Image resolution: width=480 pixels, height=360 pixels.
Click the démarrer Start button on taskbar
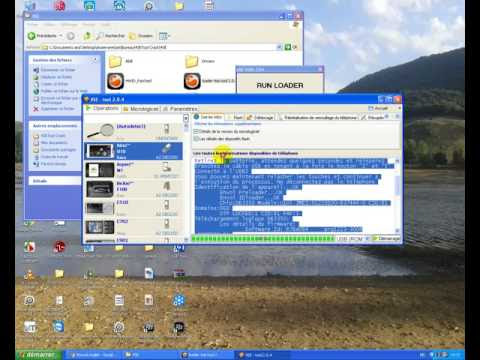39,355
